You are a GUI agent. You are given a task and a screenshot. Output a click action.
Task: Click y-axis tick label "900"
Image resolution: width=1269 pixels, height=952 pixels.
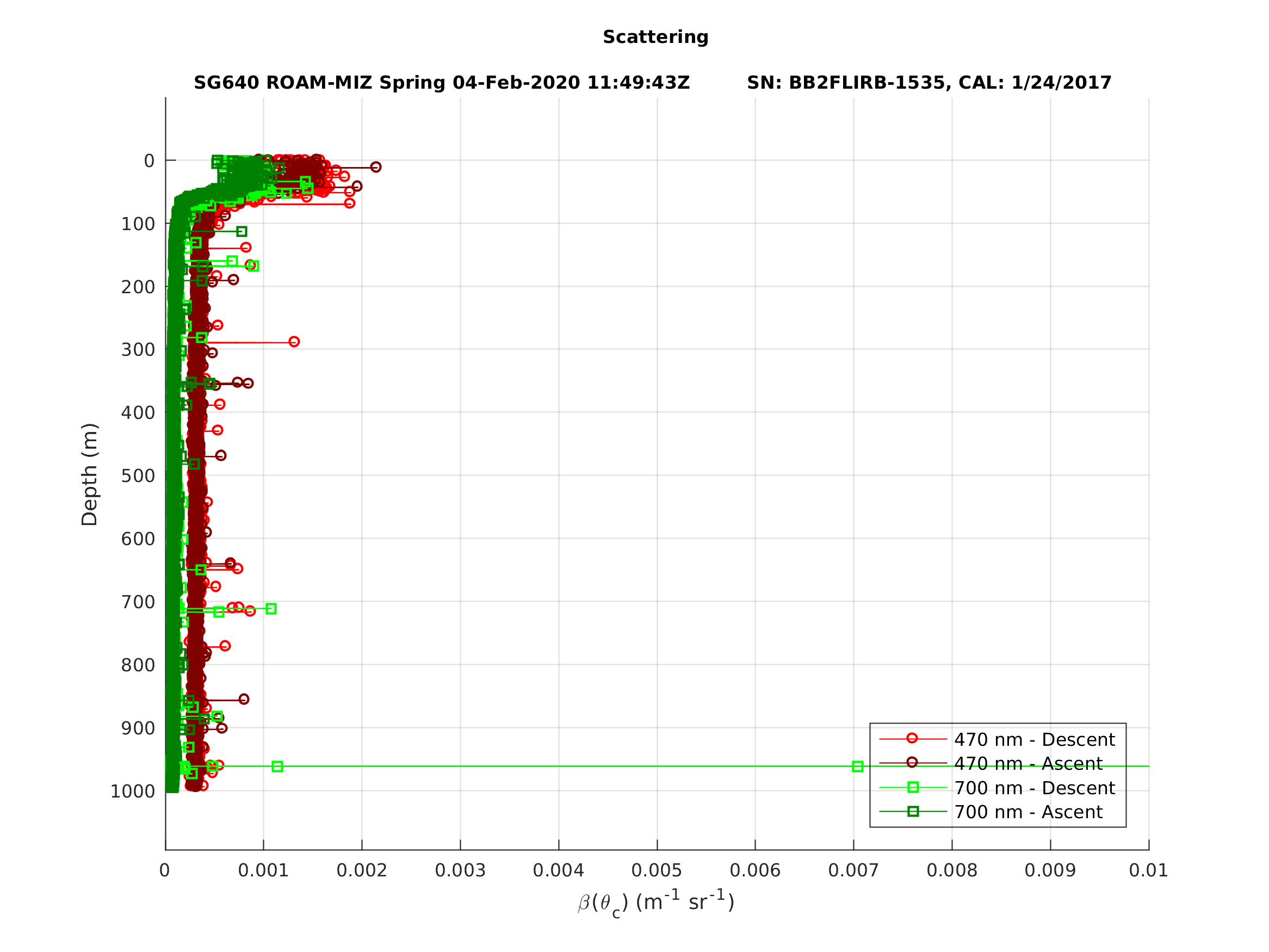tap(138, 729)
